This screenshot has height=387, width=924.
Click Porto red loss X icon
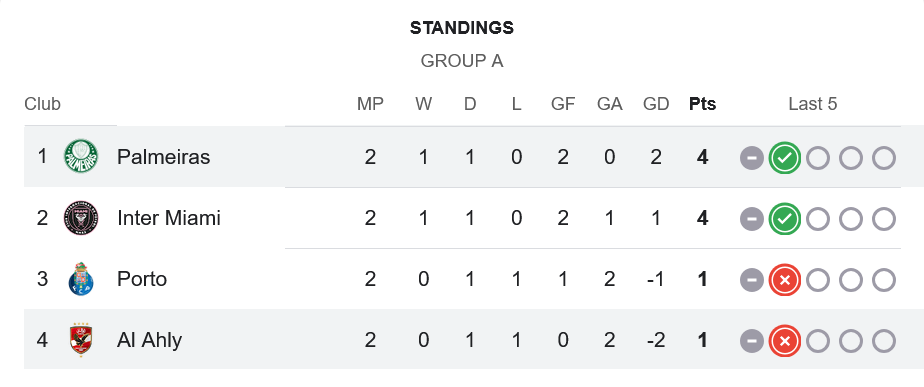(784, 280)
